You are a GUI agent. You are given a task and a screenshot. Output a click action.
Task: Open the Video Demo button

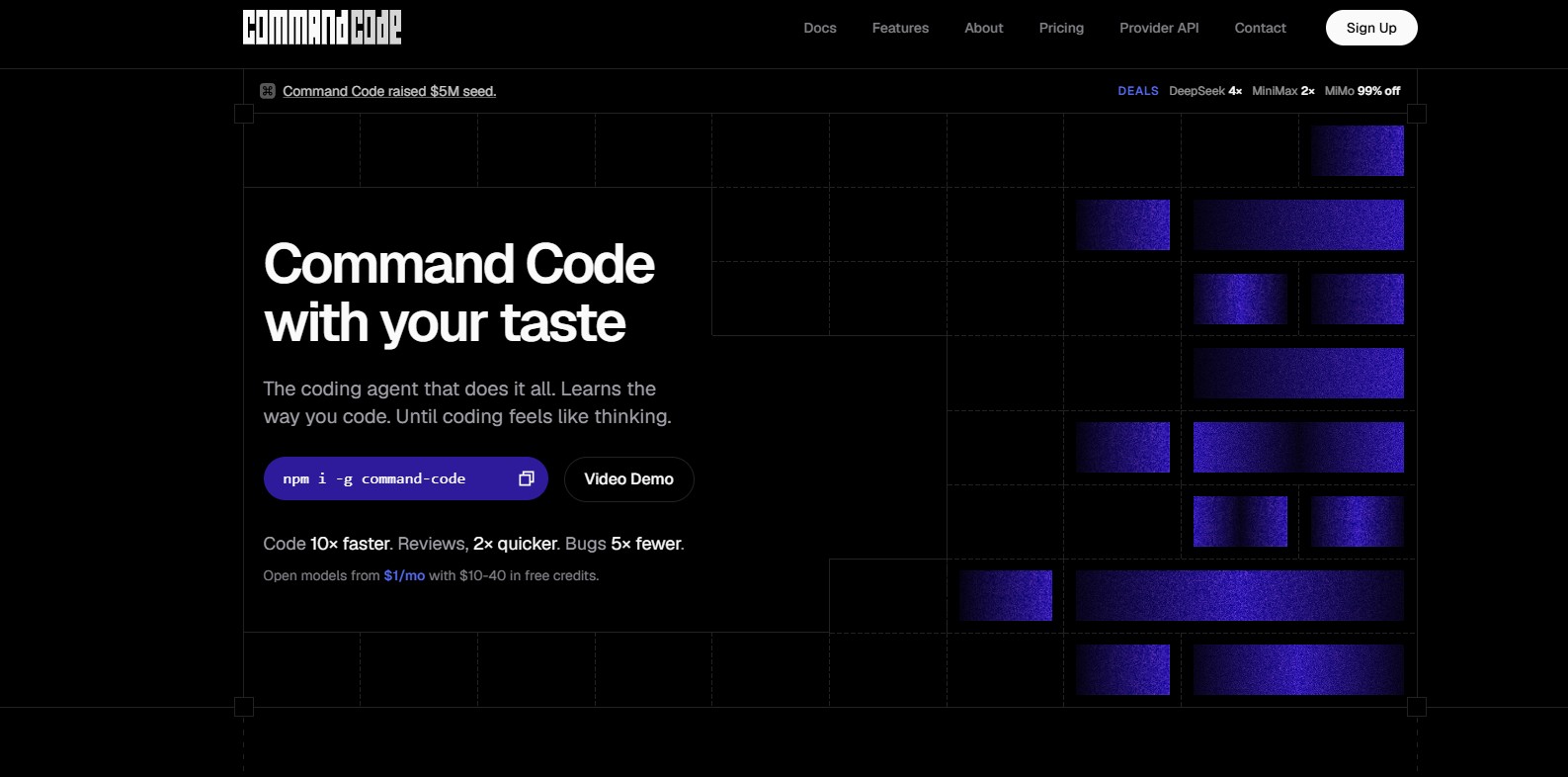629,478
